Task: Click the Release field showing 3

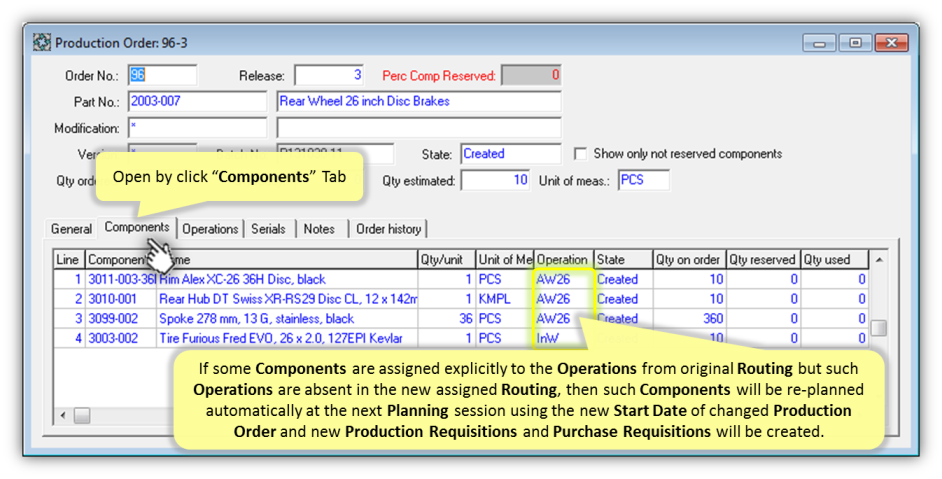Action: 329,75
